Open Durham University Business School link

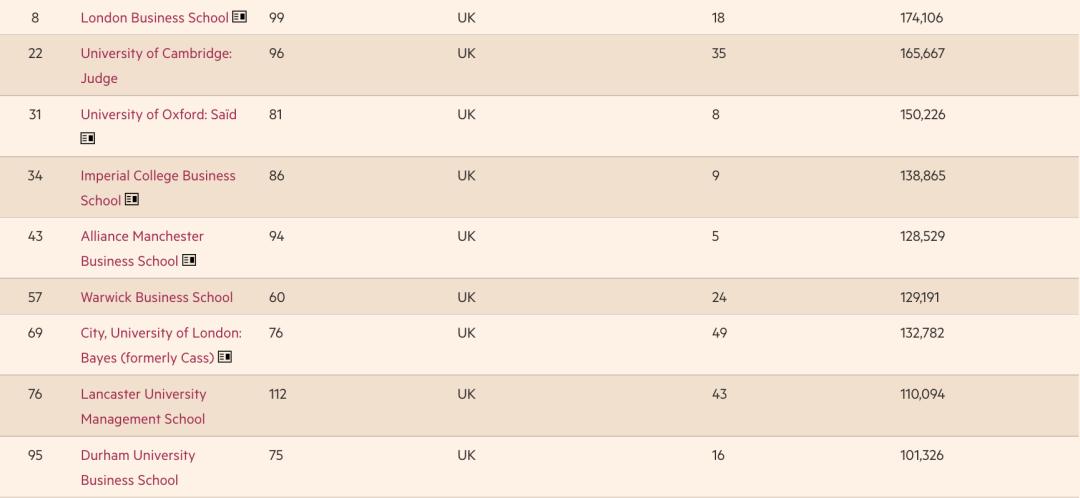point(138,468)
